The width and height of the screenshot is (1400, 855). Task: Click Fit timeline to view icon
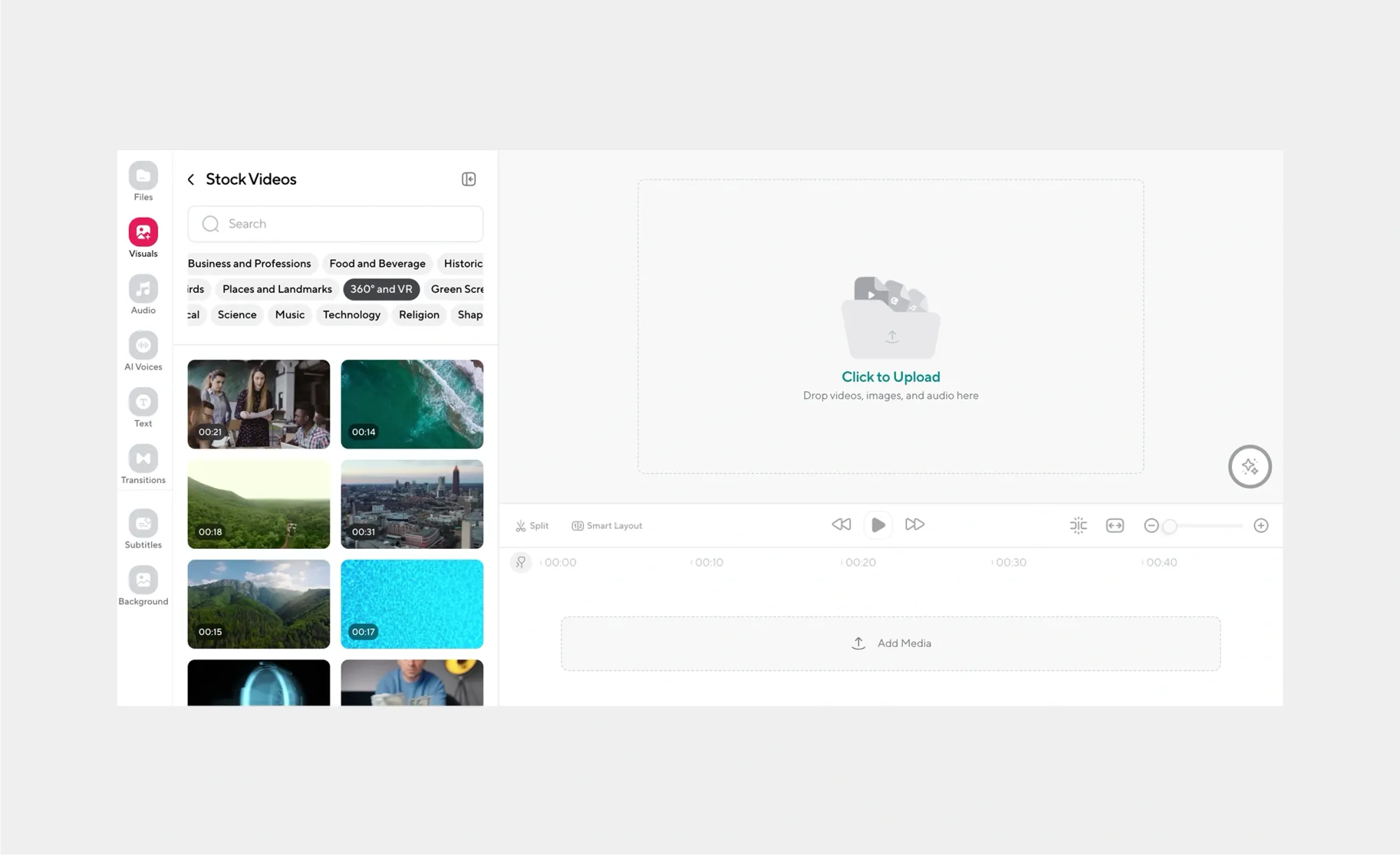(x=1114, y=524)
